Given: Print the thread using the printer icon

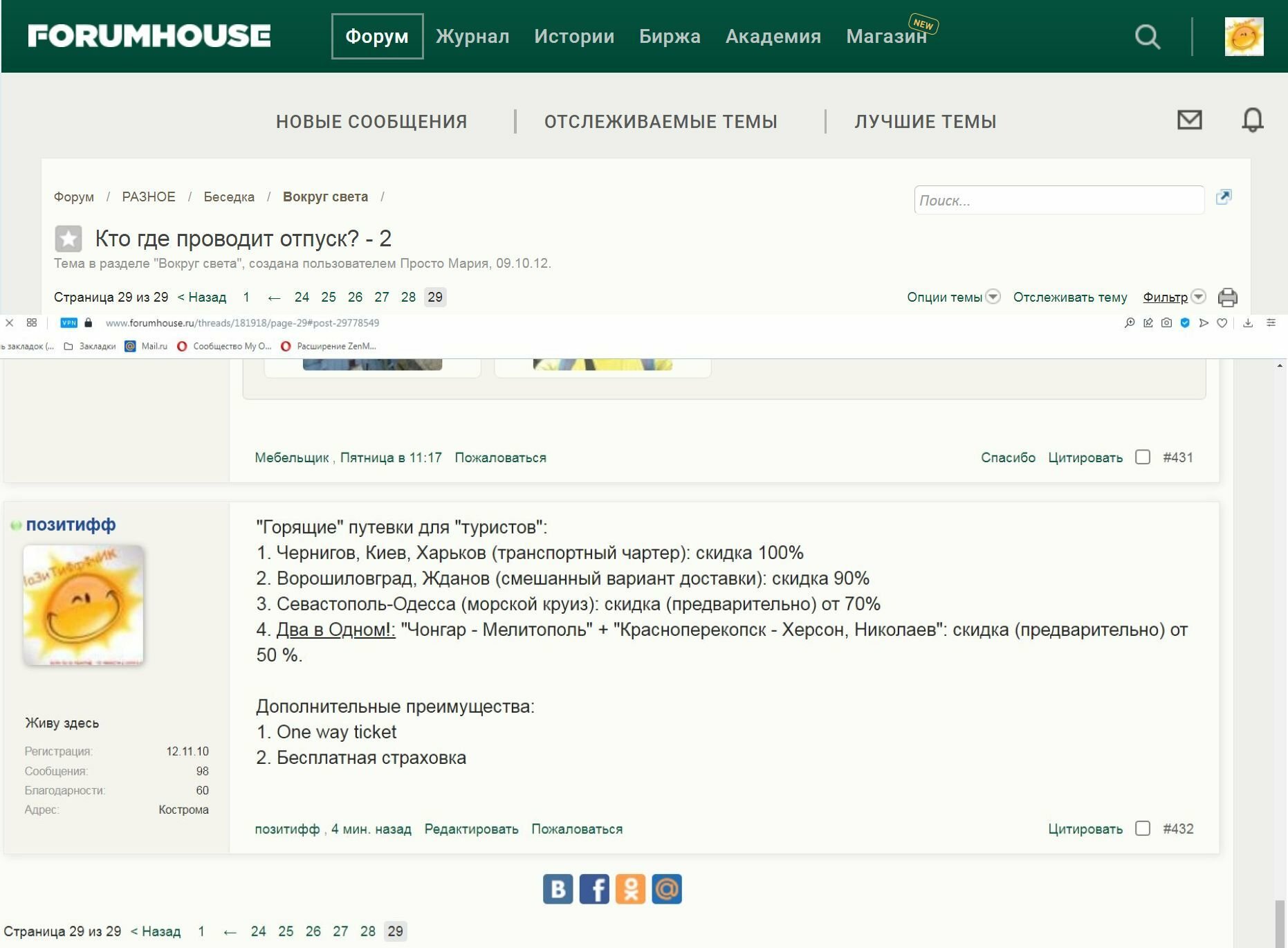Looking at the screenshot, I should (1228, 298).
